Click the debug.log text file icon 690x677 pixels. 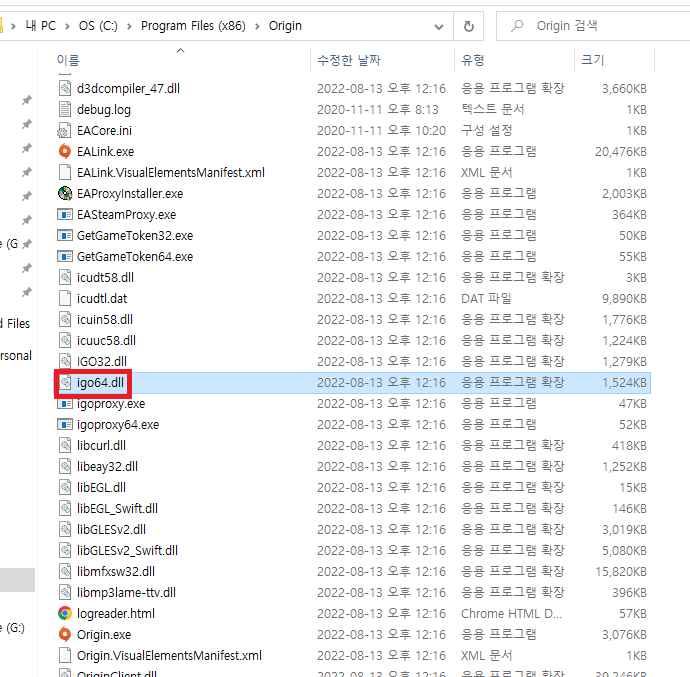click(65, 110)
